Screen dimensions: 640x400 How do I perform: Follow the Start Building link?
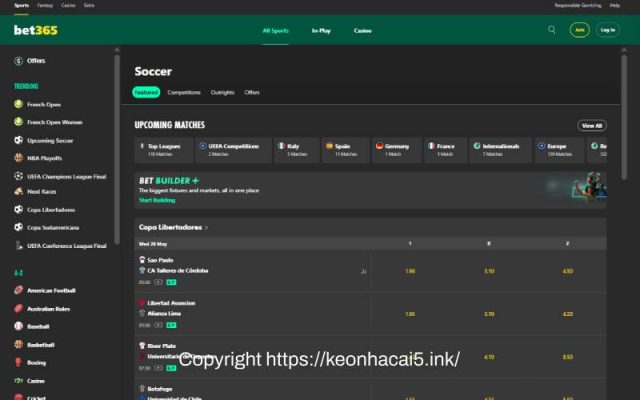(157, 200)
